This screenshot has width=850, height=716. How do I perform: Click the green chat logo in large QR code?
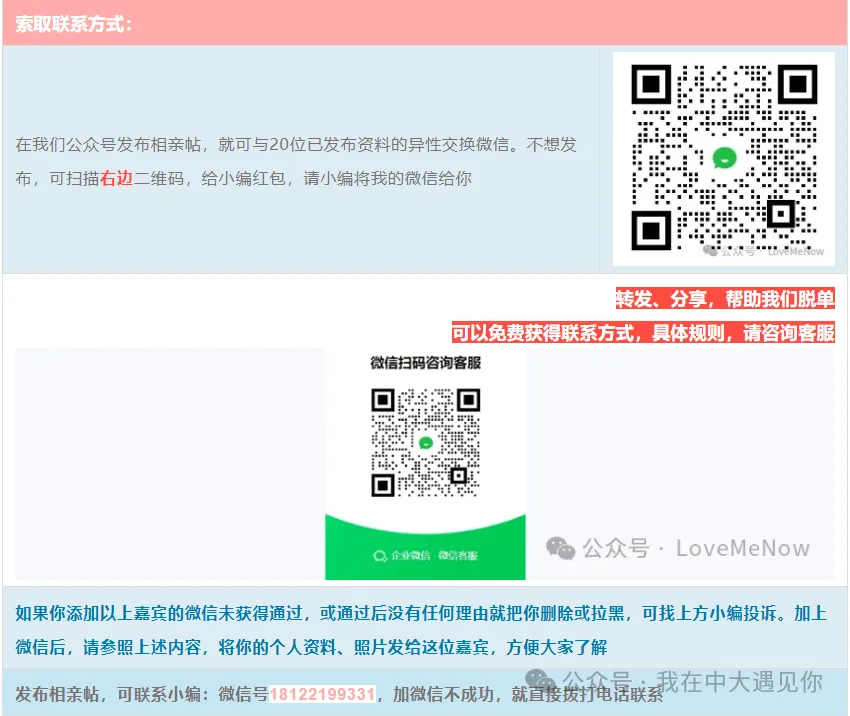[x=724, y=158]
